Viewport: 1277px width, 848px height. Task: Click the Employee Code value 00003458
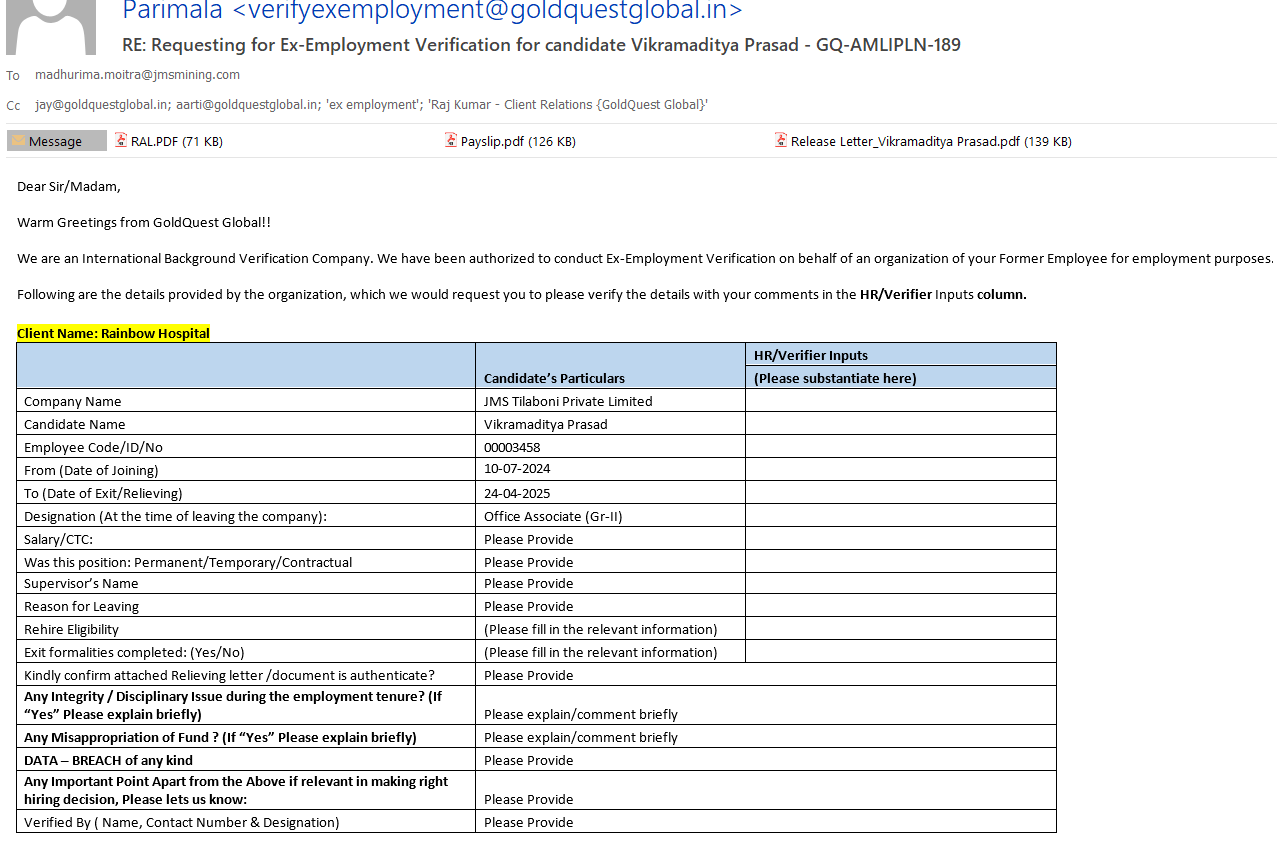[x=512, y=447]
